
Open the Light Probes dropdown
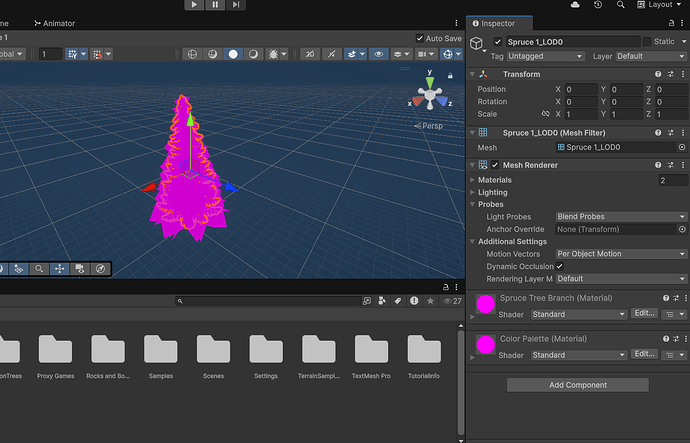click(621, 217)
